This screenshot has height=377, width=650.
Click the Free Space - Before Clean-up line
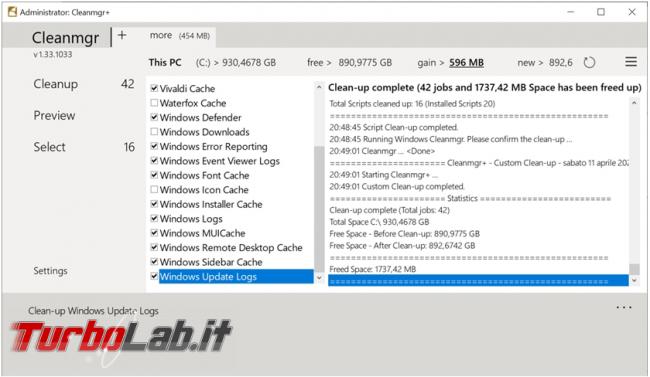[x=404, y=233]
